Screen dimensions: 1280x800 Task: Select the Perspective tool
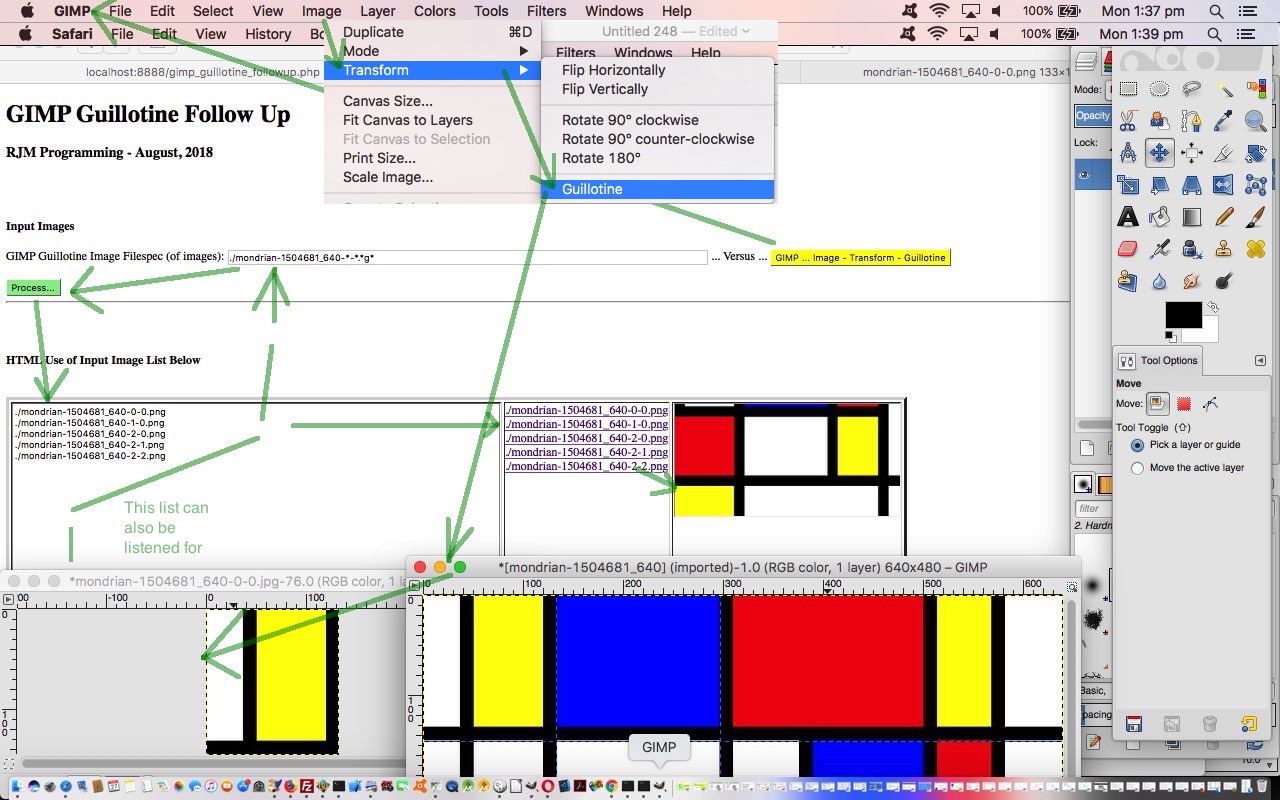(1191, 185)
